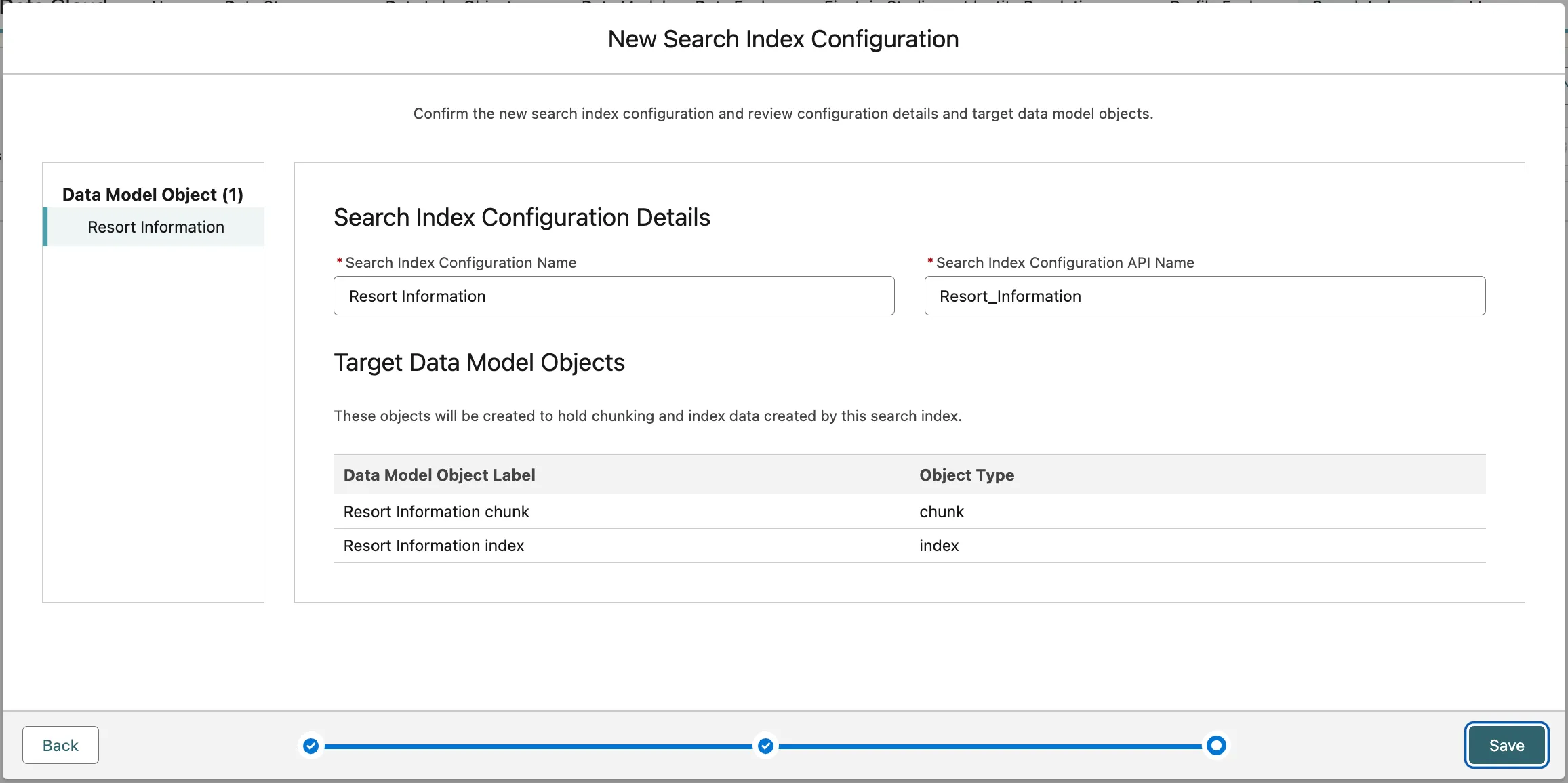Focus the Search Index Configuration API Name field
This screenshot has width=1568, height=783.
click(x=1204, y=296)
